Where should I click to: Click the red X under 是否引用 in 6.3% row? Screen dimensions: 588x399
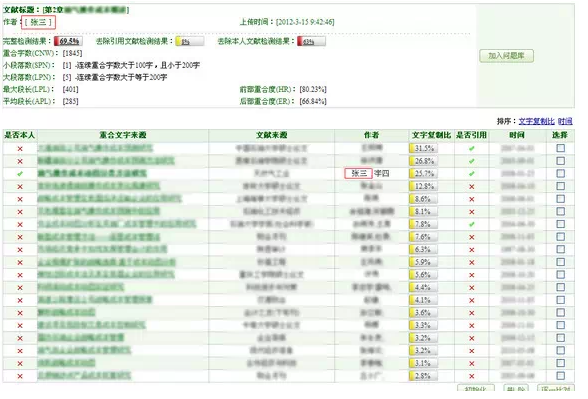(x=472, y=250)
